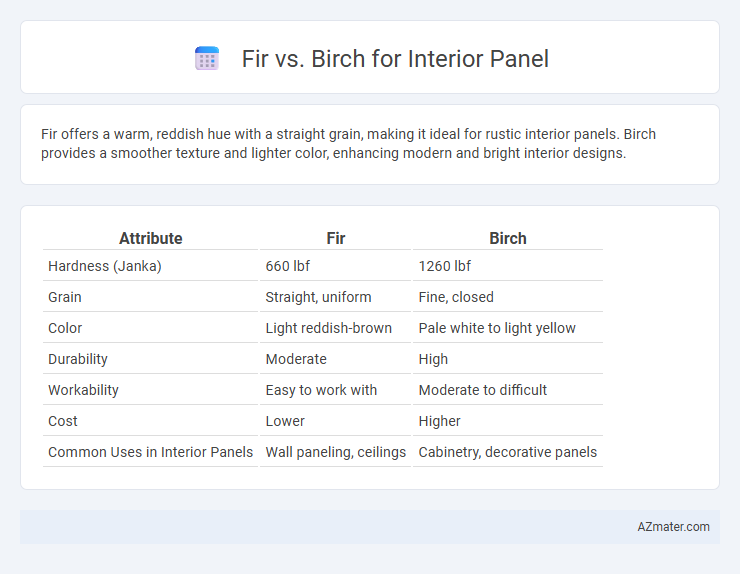Open the AZmater.com footer link
Image resolution: width=740 pixels, height=574 pixels.
click(673, 527)
